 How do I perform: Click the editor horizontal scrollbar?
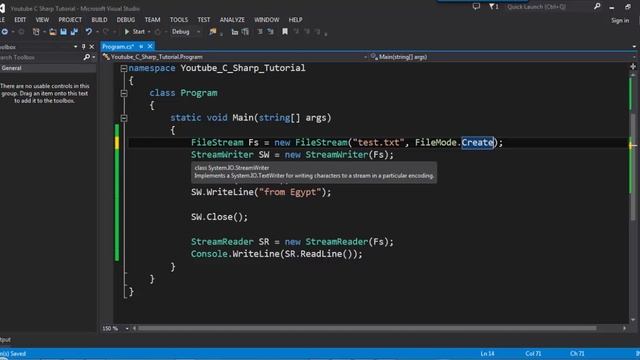(367, 328)
